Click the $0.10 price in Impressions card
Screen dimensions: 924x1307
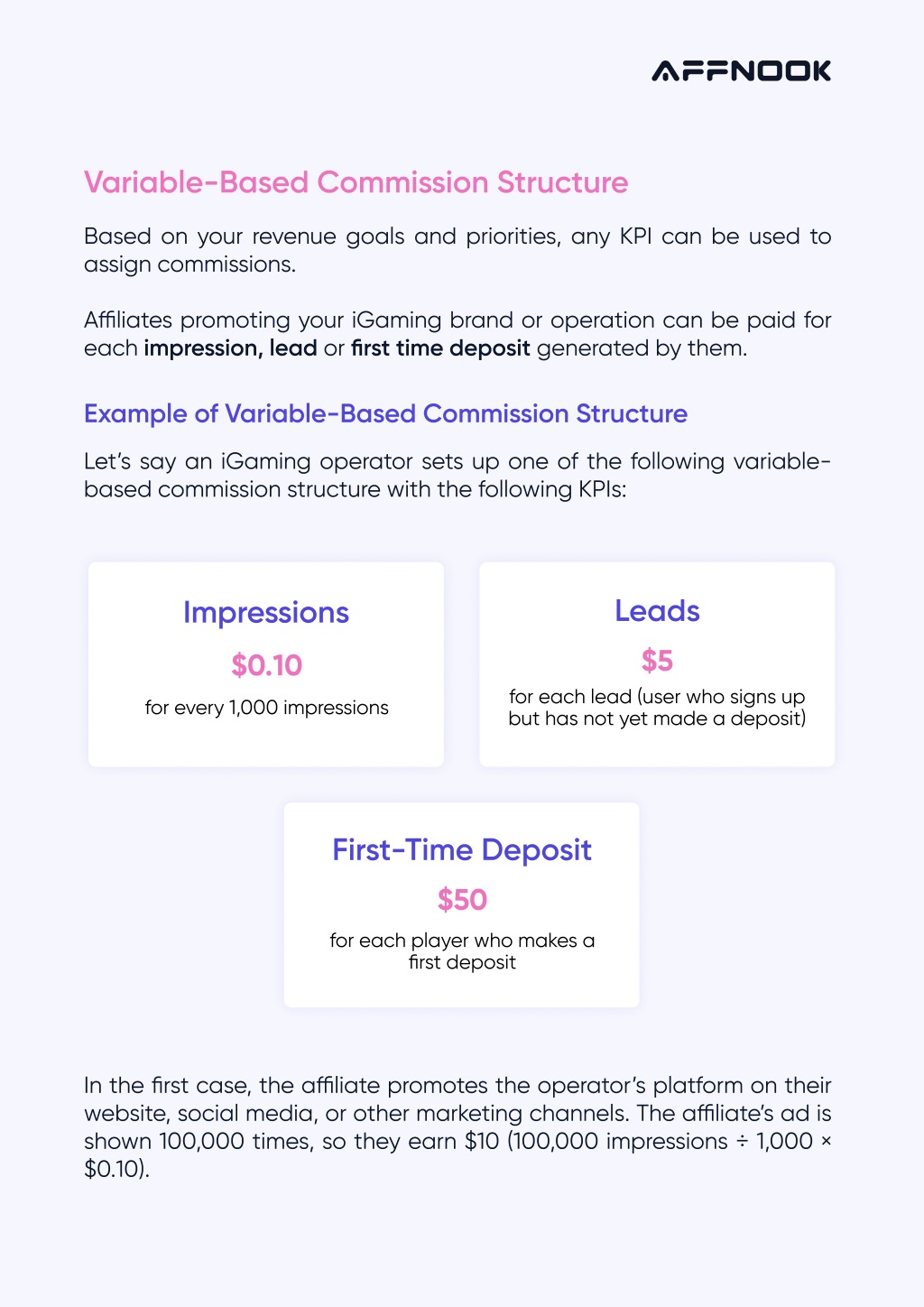point(266,665)
